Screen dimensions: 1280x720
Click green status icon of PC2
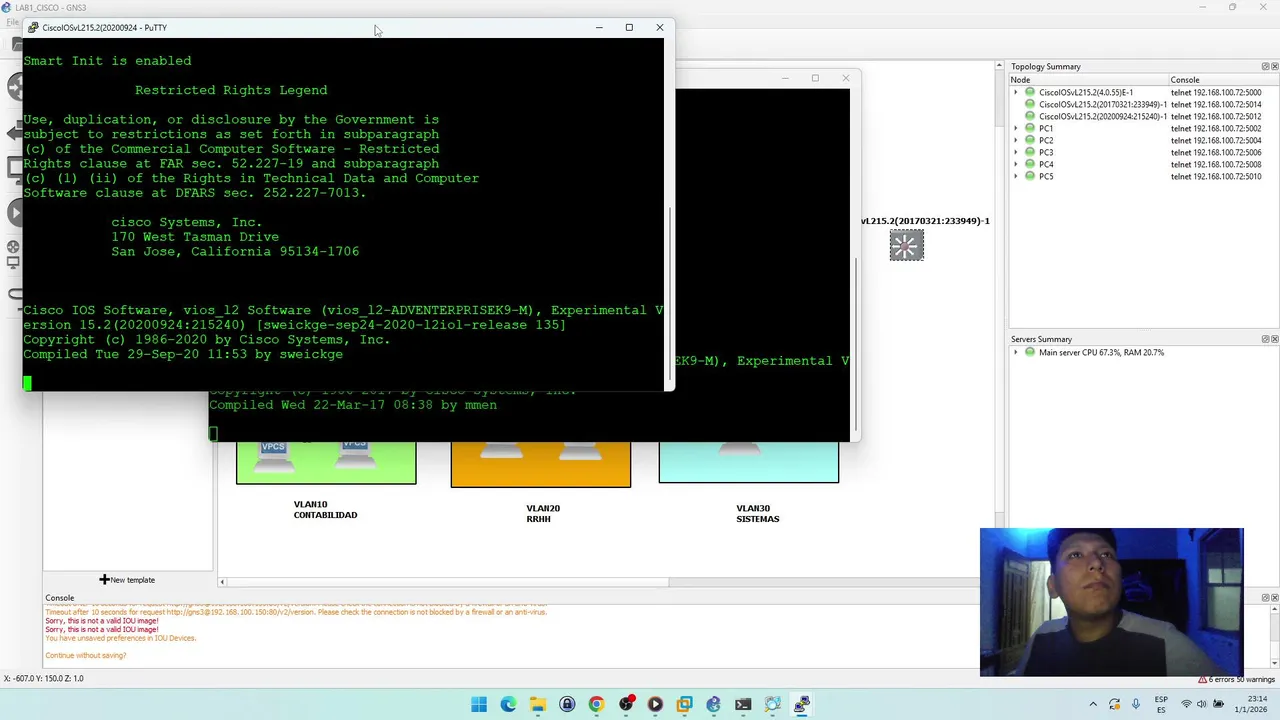point(1030,140)
